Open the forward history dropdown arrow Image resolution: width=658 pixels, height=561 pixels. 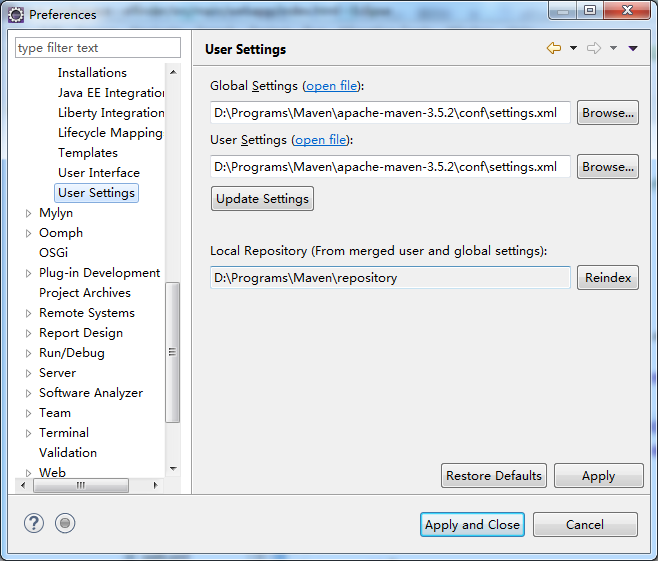tap(613, 48)
